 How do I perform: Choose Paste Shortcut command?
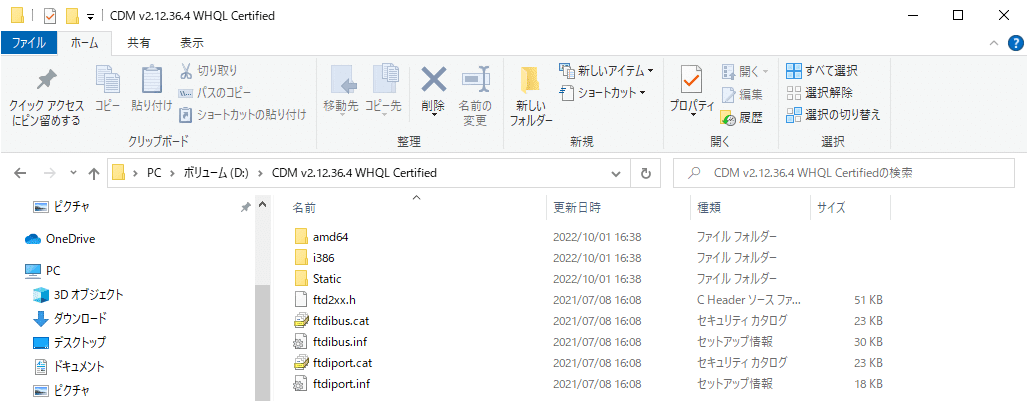[x=243, y=115]
